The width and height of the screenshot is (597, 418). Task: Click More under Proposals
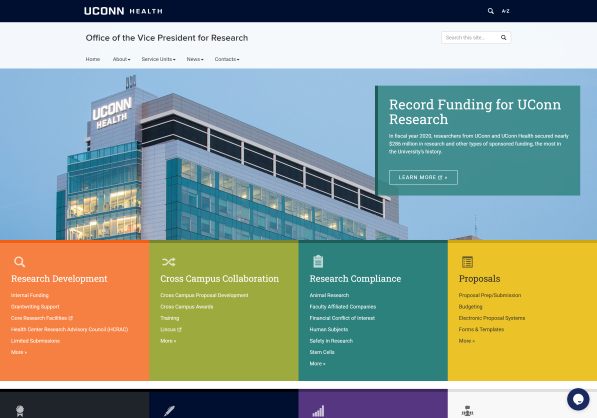(467, 341)
